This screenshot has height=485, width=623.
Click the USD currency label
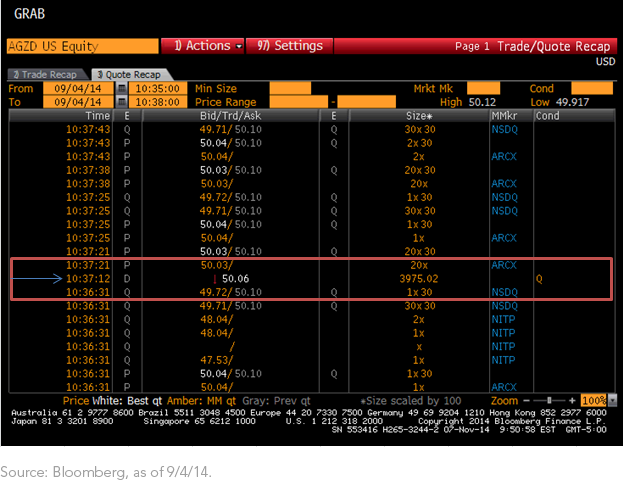coord(605,62)
